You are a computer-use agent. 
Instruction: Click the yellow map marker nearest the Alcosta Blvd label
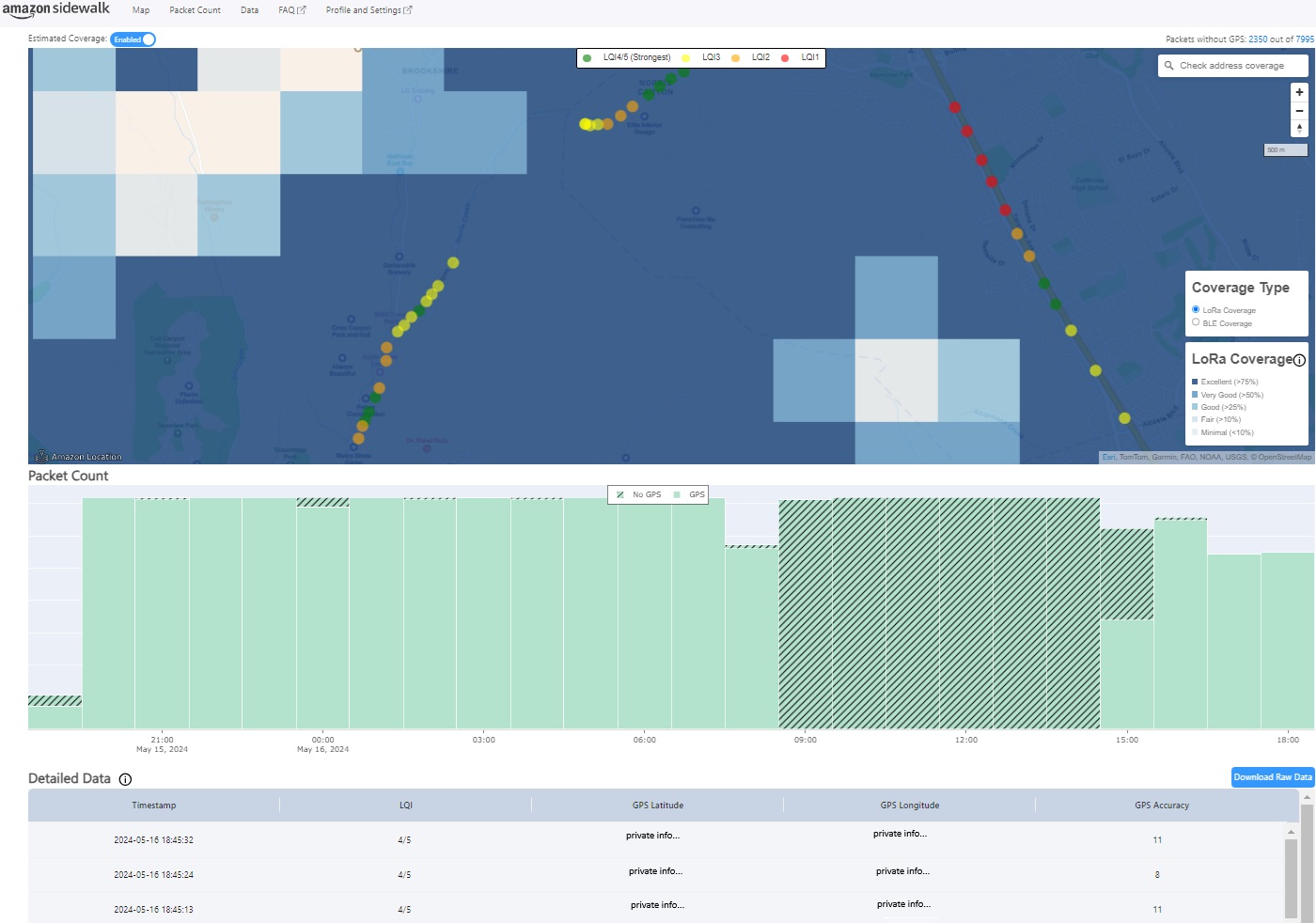[1124, 418]
